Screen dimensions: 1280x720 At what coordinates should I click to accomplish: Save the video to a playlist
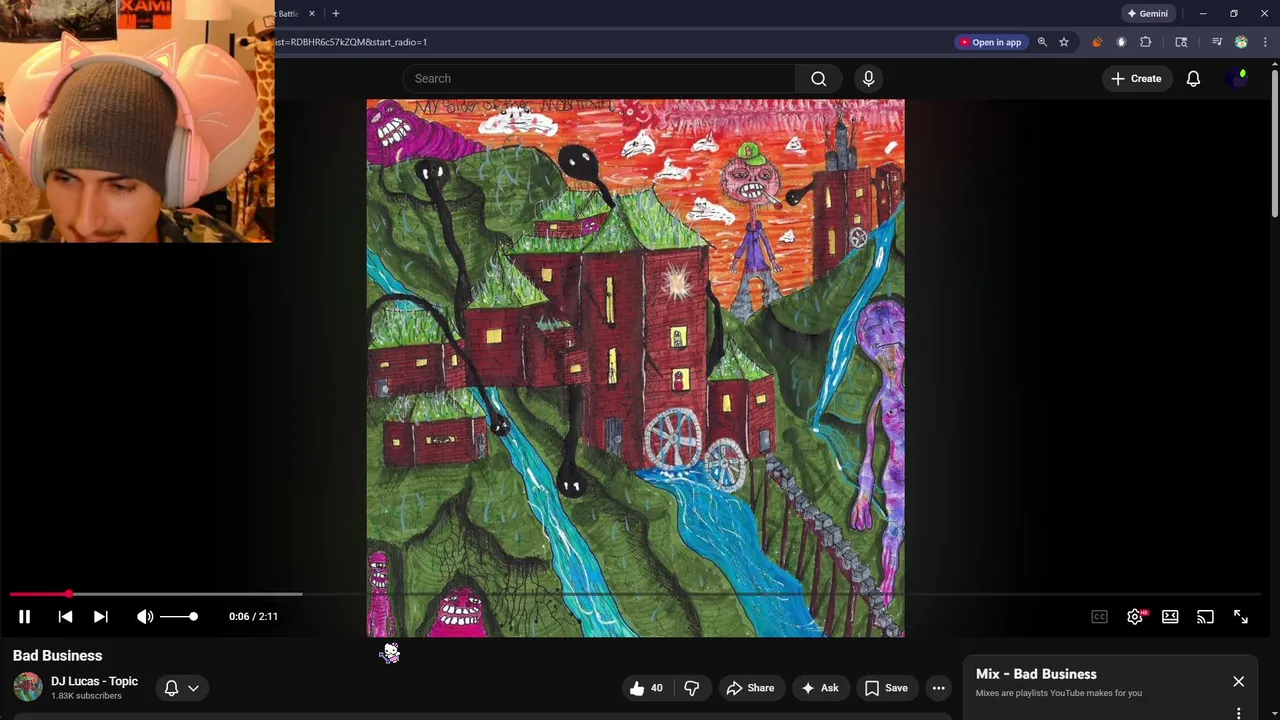click(886, 688)
